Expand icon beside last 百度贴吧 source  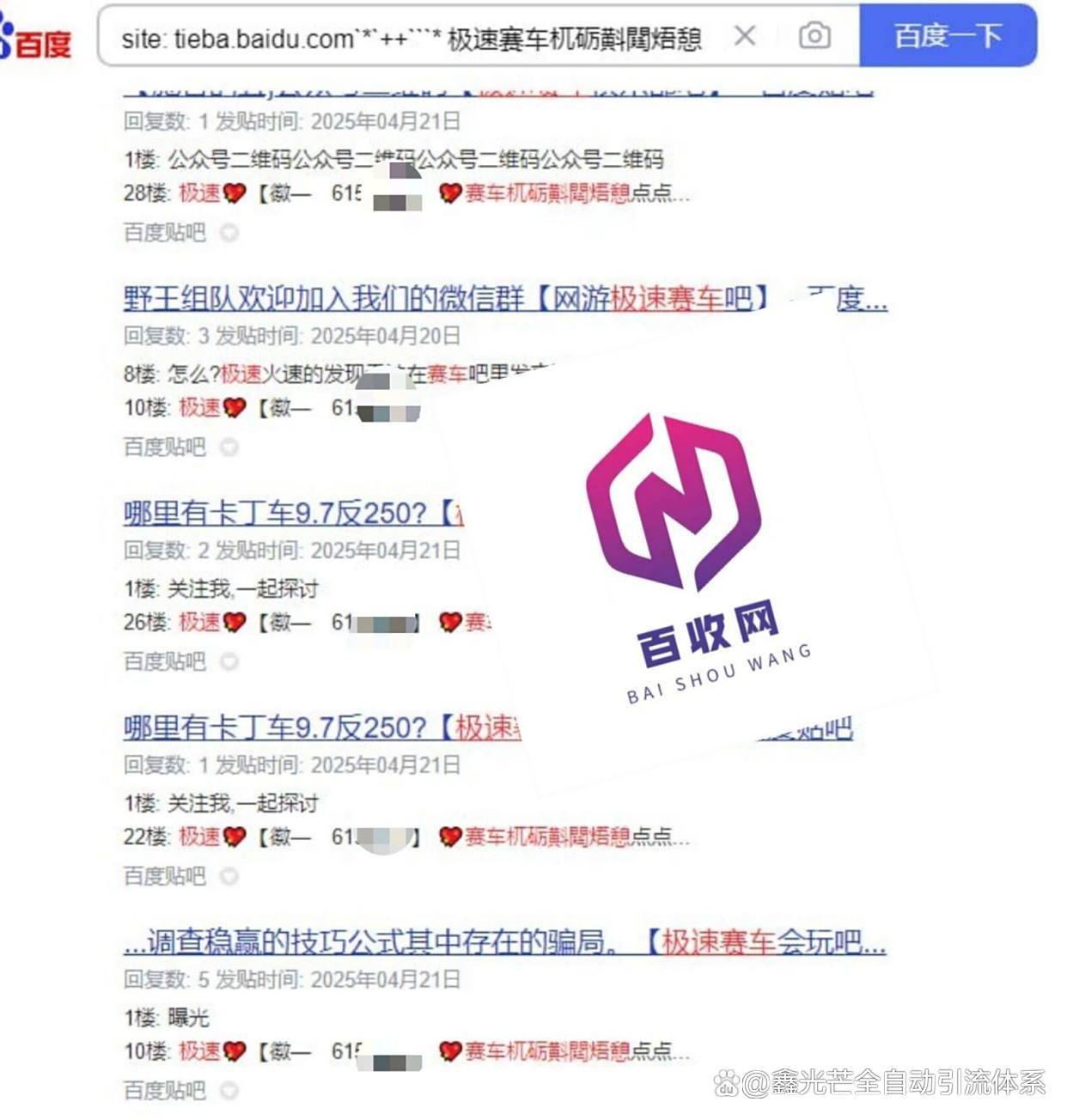pos(229,1092)
